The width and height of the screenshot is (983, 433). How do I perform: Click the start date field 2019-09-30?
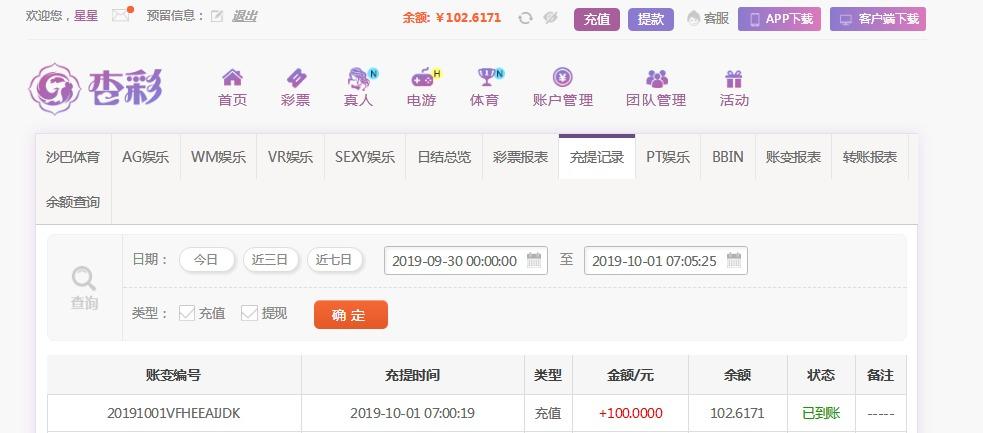(466, 261)
